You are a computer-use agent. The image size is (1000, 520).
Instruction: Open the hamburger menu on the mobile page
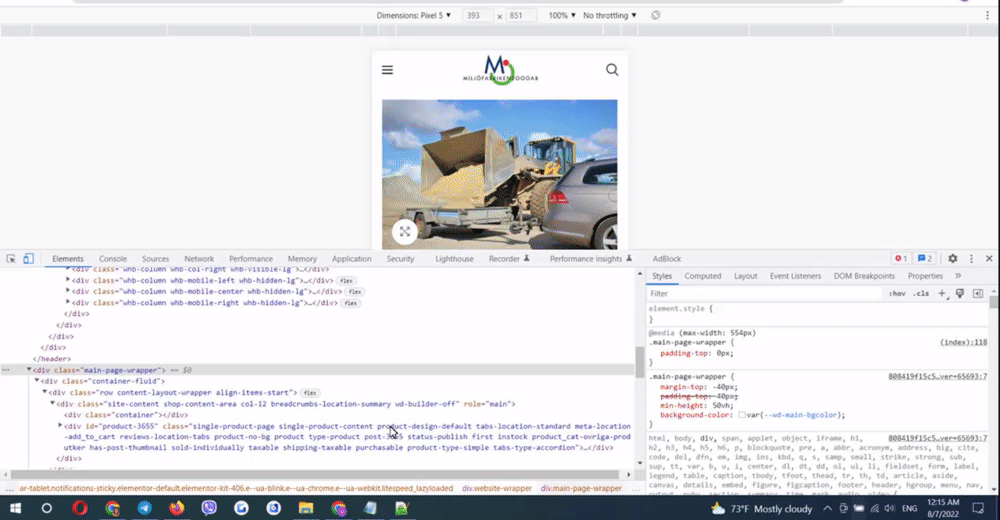(387, 70)
